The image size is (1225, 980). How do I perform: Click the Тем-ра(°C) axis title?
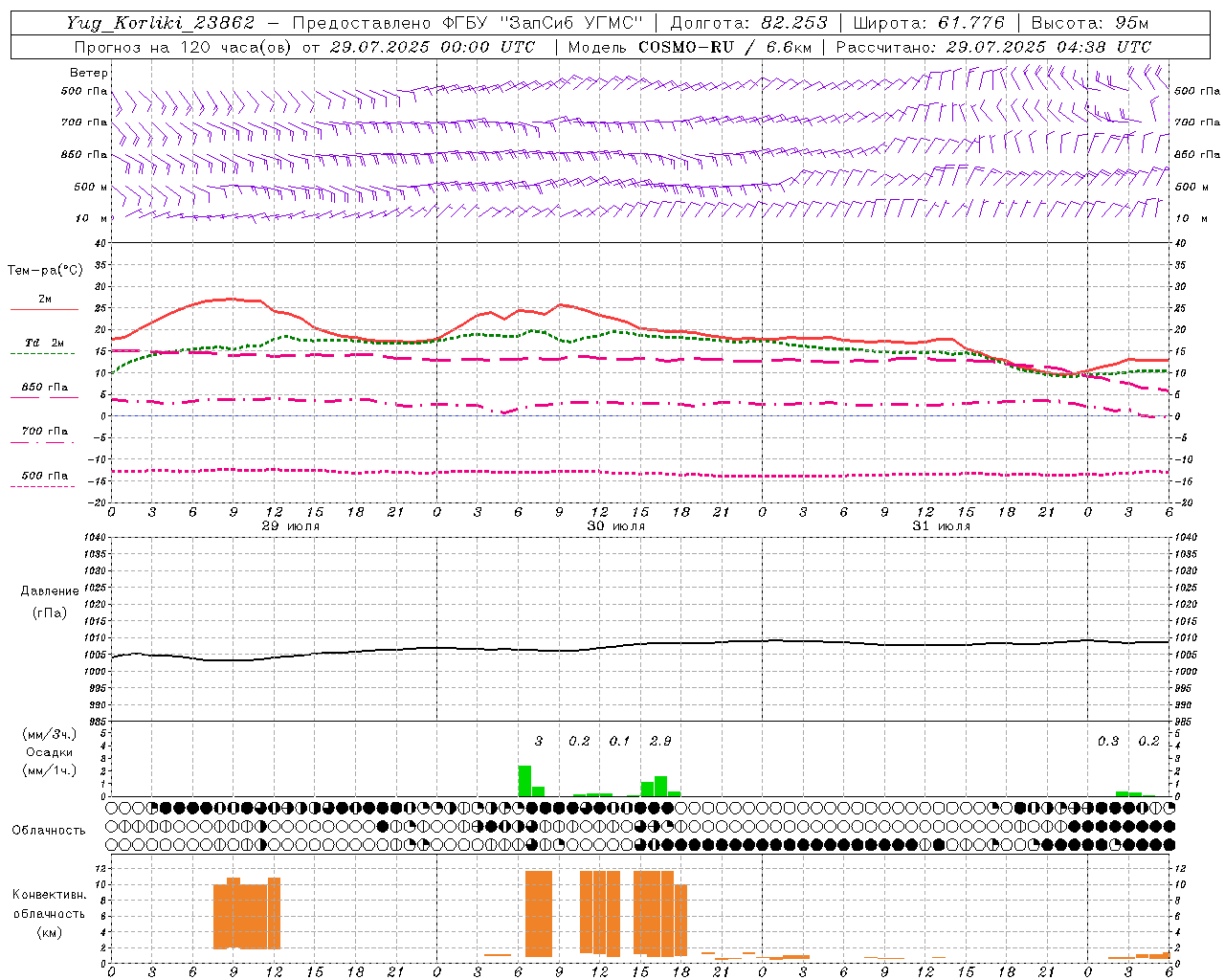point(45,271)
